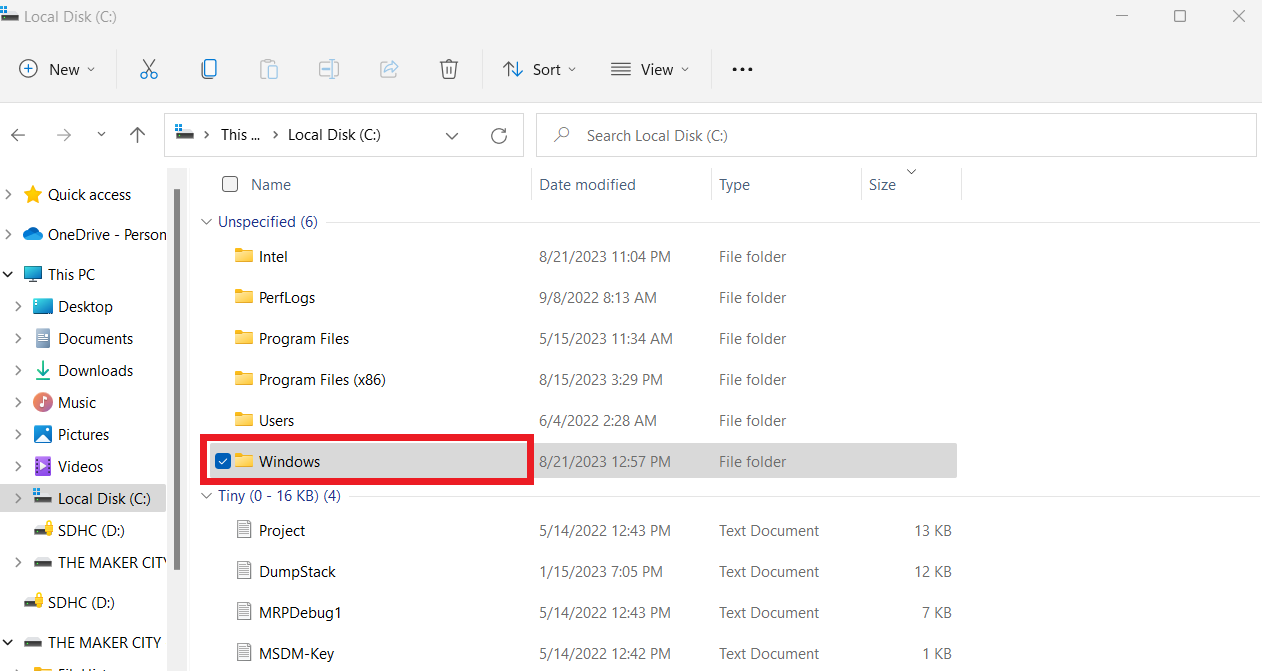The image size is (1262, 671).
Task: Click the New button
Action: point(58,69)
